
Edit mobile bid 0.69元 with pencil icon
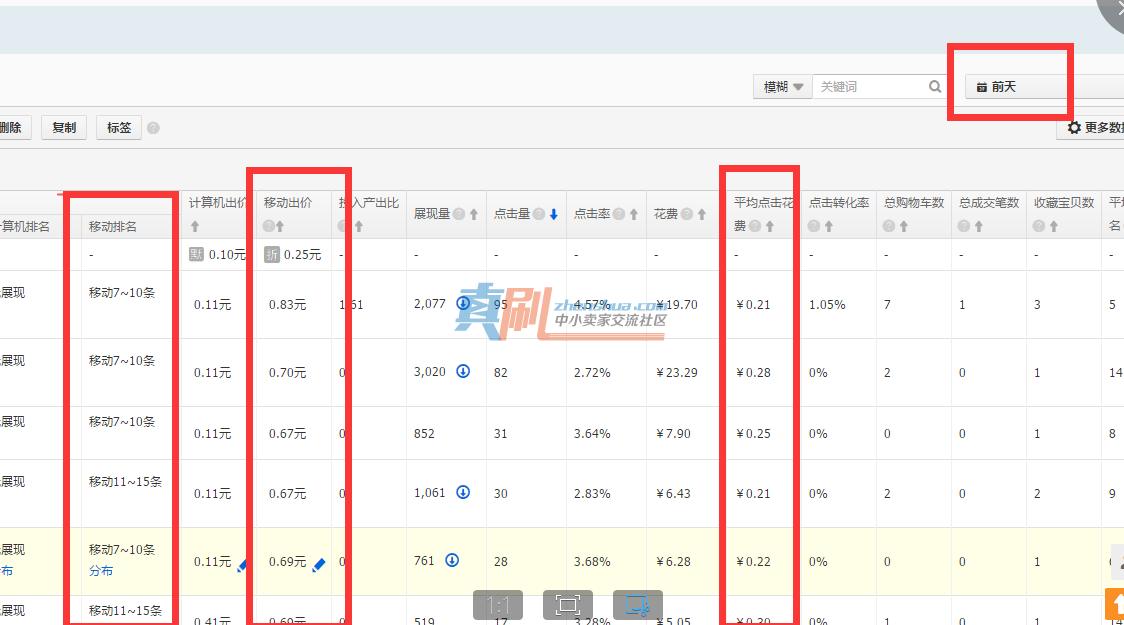(x=319, y=565)
